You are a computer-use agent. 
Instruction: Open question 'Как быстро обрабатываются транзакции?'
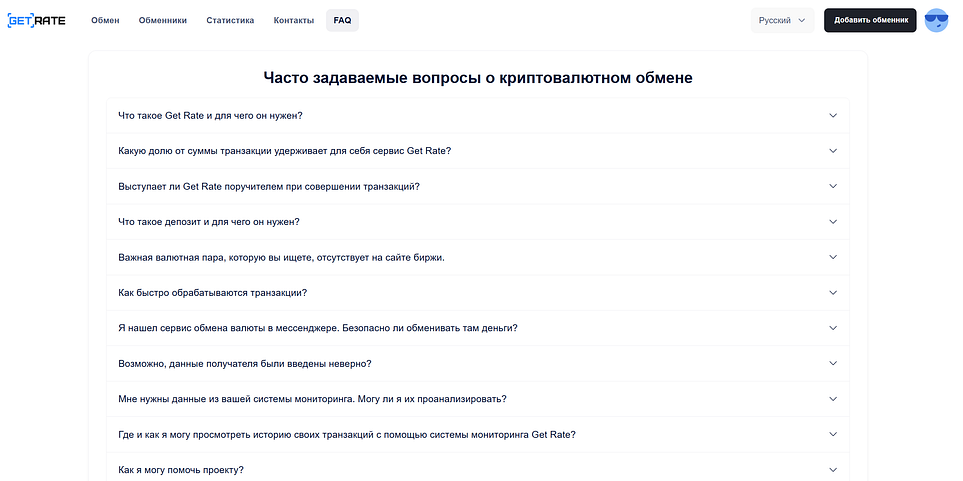tap(212, 292)
